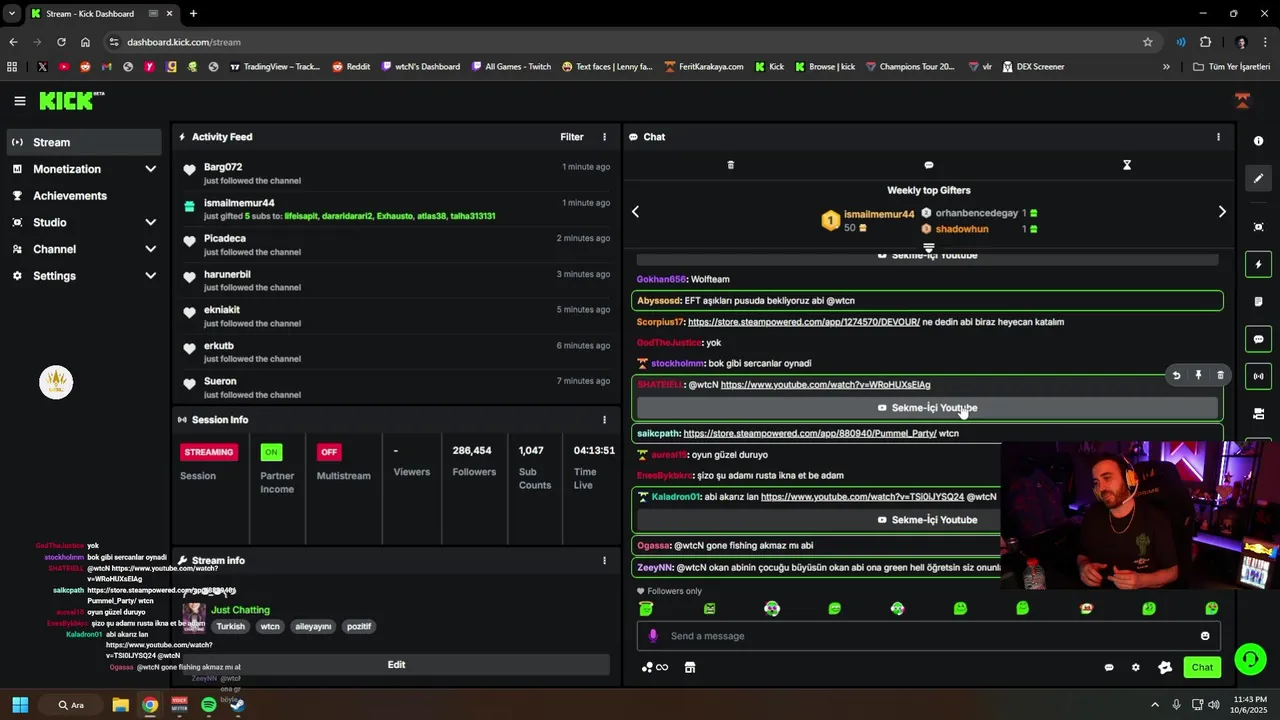
Task: Pick the first green halo emote
Action: pos(646,608)
